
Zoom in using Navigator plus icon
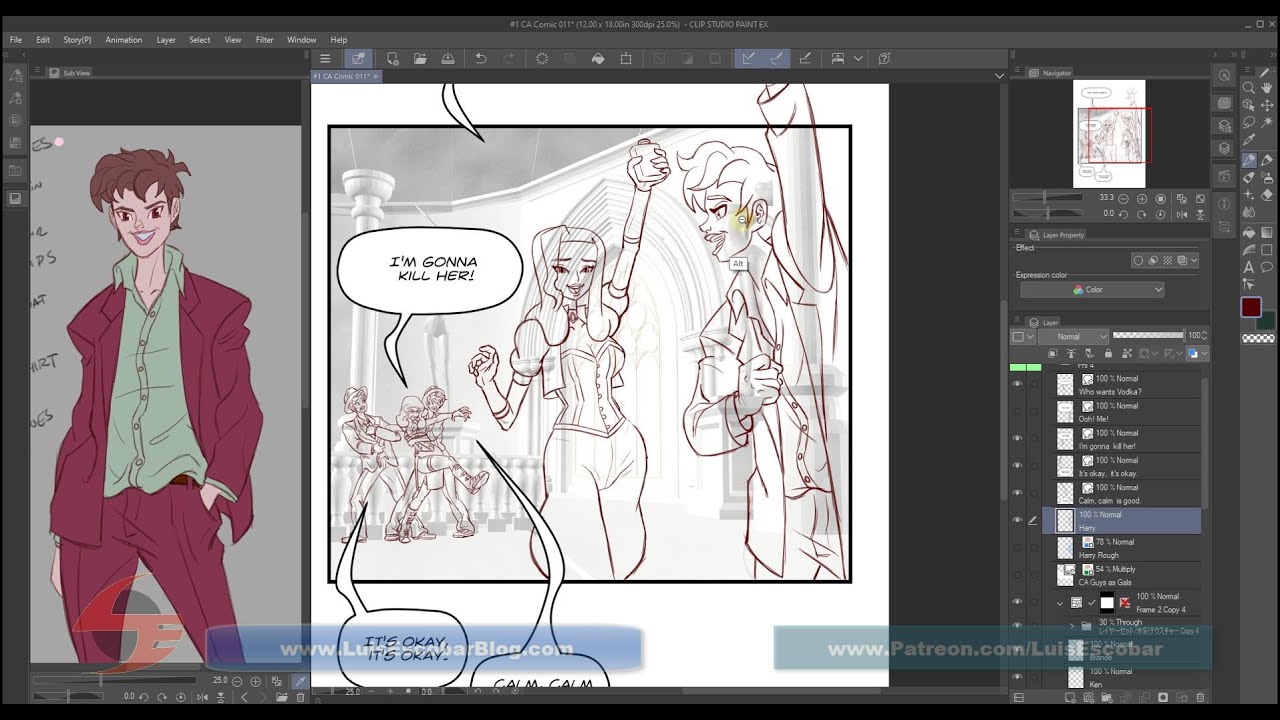[x=1142, y=199]
